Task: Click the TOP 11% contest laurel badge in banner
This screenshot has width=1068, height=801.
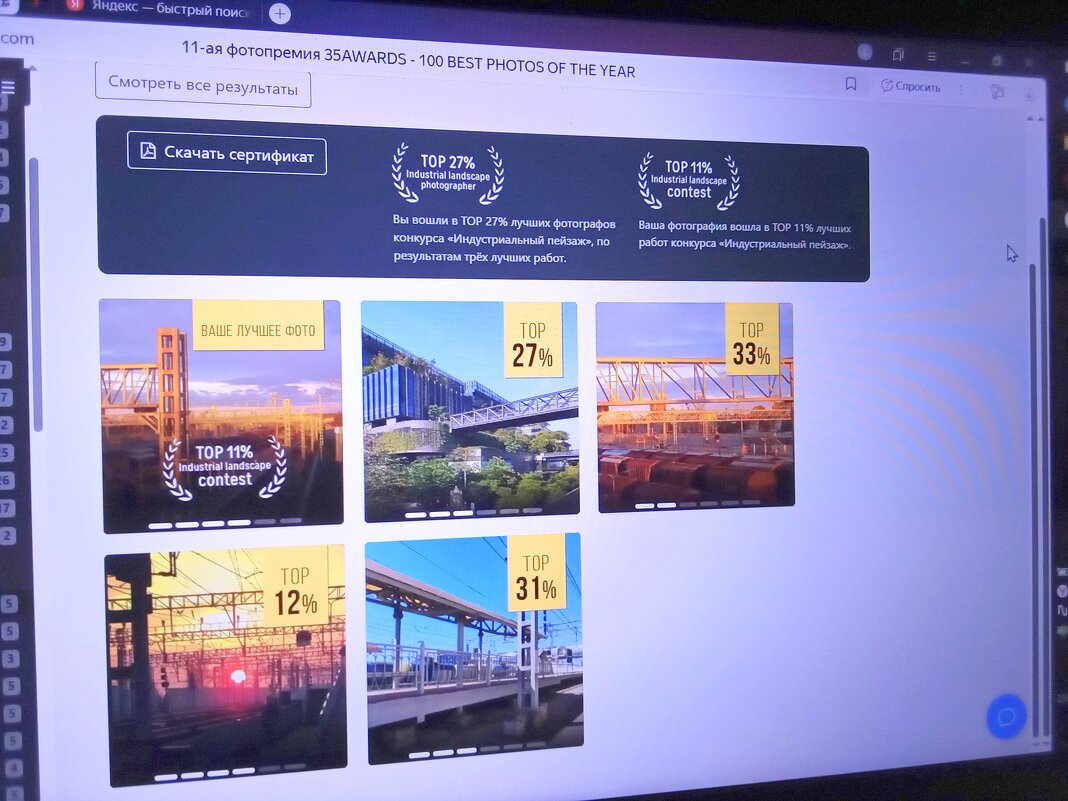Action: click(689, 180)
